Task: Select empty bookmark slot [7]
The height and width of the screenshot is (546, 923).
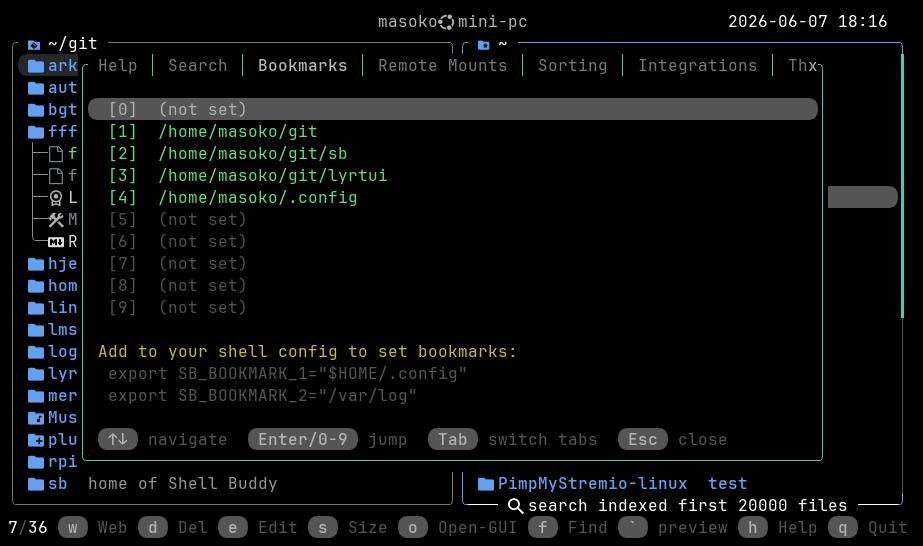Action: tap(177, 264)
